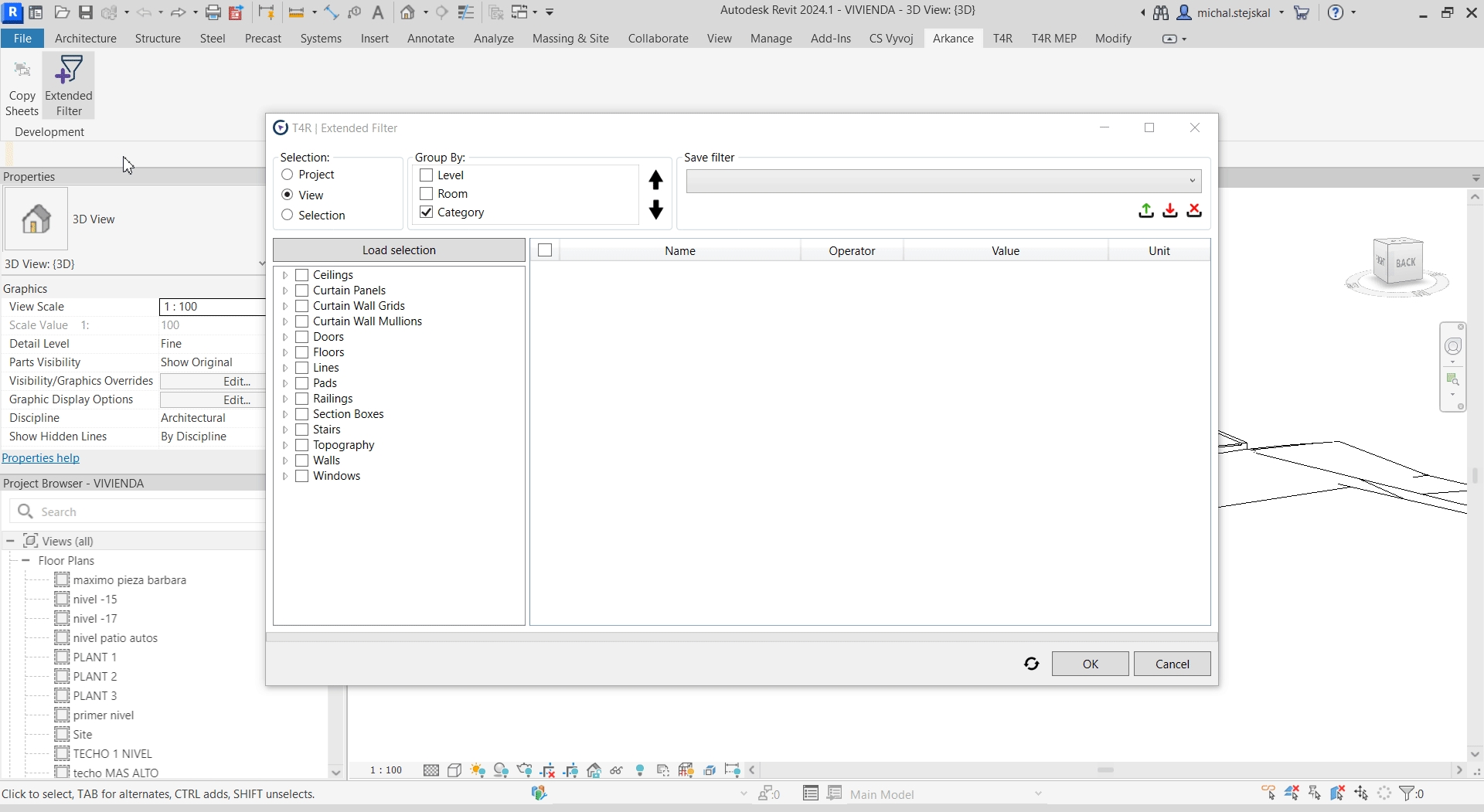Click the Print icon in quick access toolbar
1484x812 pixels.
(x=213, y=12)
